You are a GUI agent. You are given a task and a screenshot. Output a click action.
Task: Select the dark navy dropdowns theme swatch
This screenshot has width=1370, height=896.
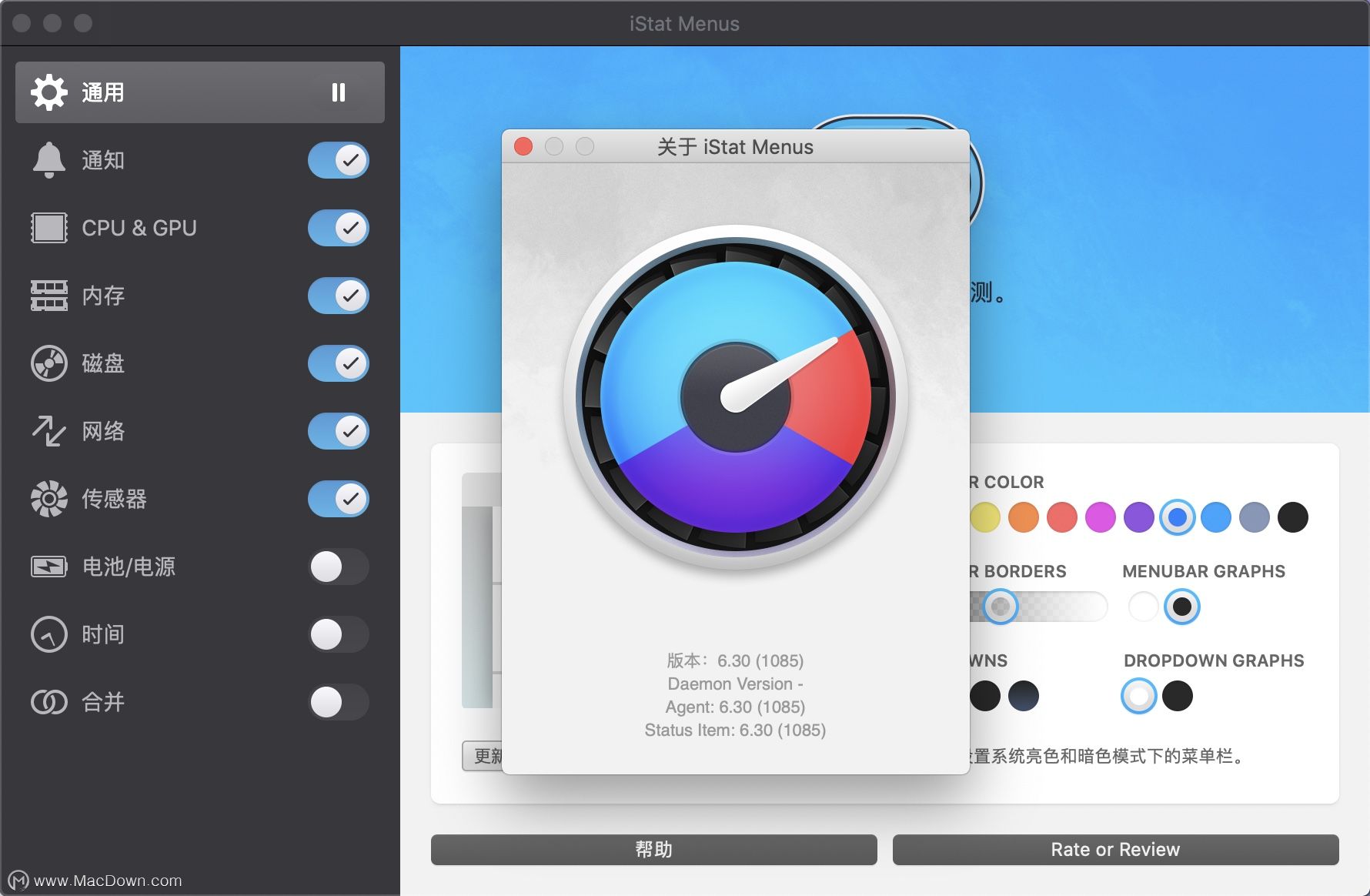click(x=1024, y=696)
